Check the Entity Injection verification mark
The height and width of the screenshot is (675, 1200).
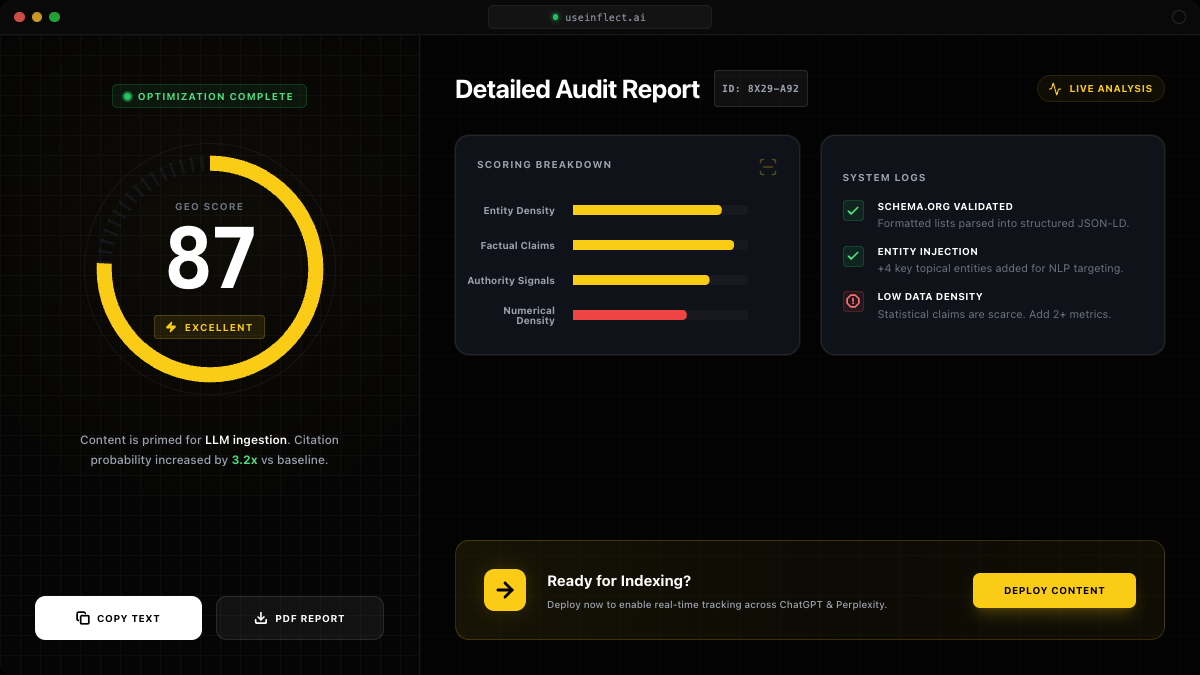853,256
